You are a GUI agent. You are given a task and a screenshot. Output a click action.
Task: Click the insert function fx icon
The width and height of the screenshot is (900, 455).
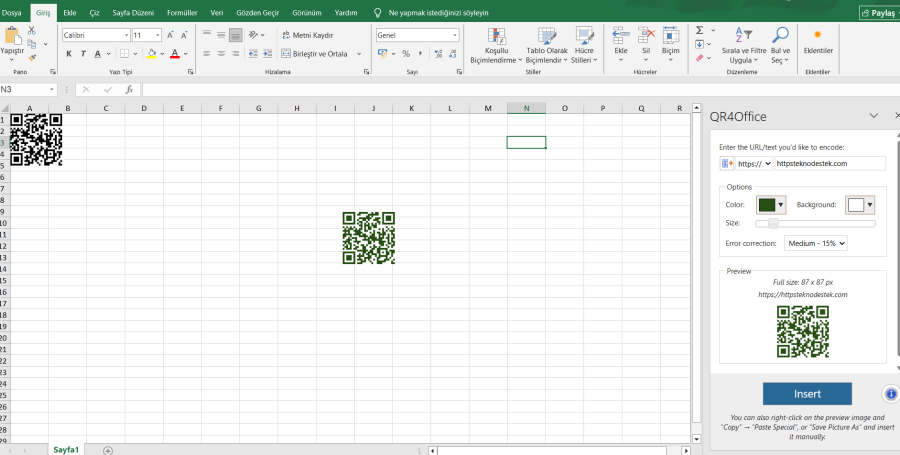pos(130,90)
